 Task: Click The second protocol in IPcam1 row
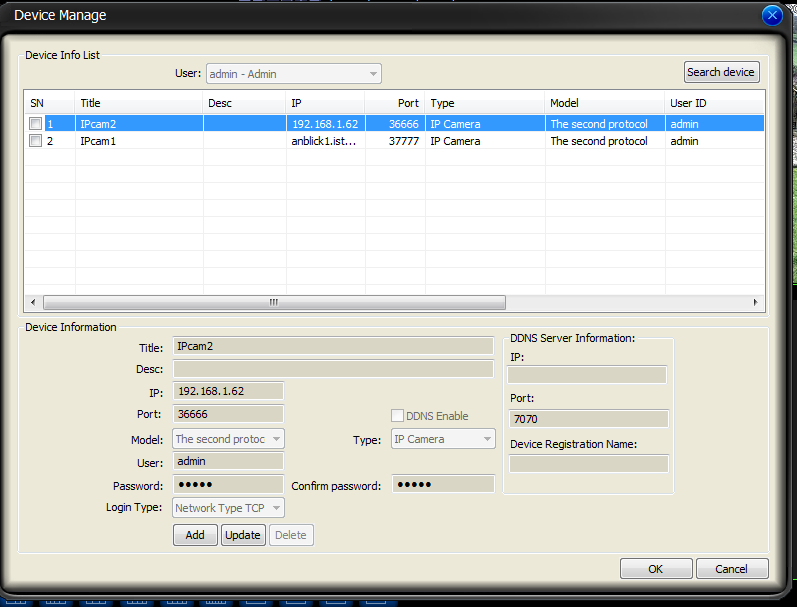click(605, 141)
